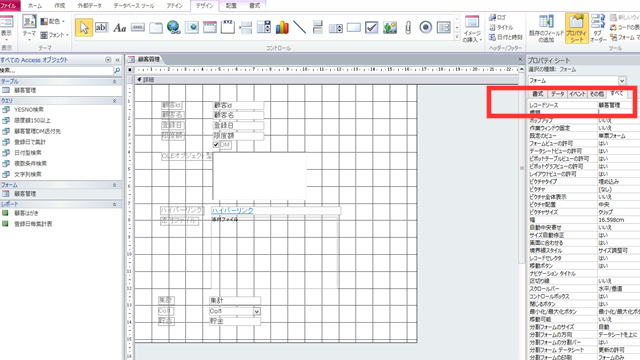
Task: Insert a chart control
Action: (x=282, y=27)
